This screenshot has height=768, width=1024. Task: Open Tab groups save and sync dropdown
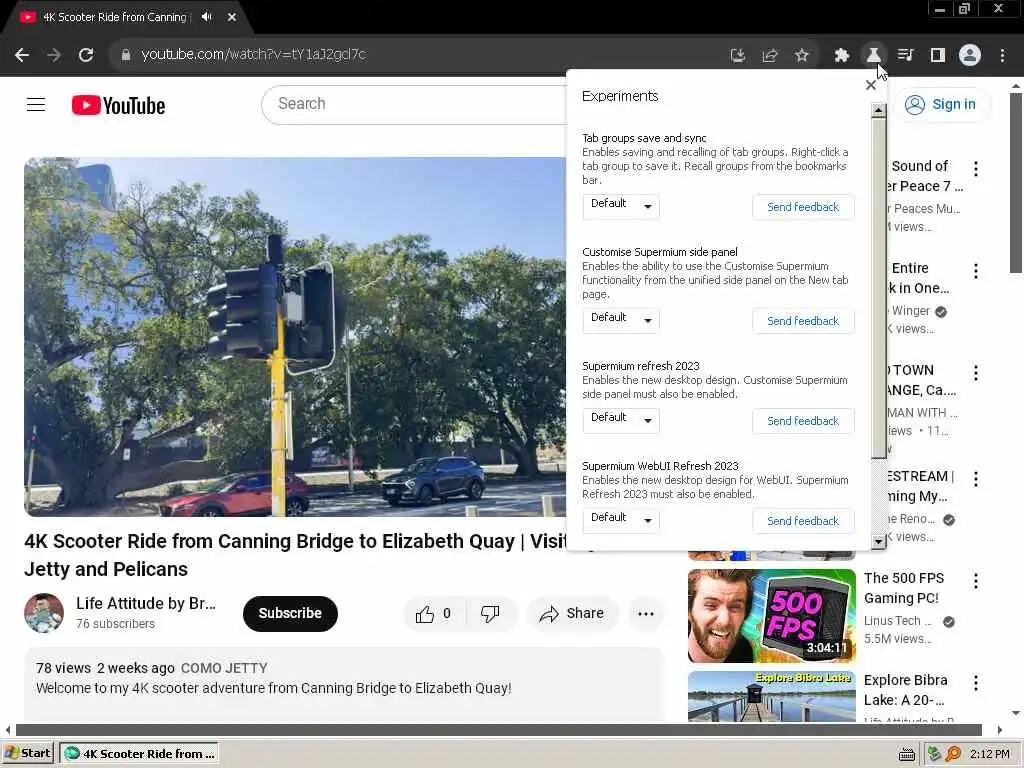(620, 206)
